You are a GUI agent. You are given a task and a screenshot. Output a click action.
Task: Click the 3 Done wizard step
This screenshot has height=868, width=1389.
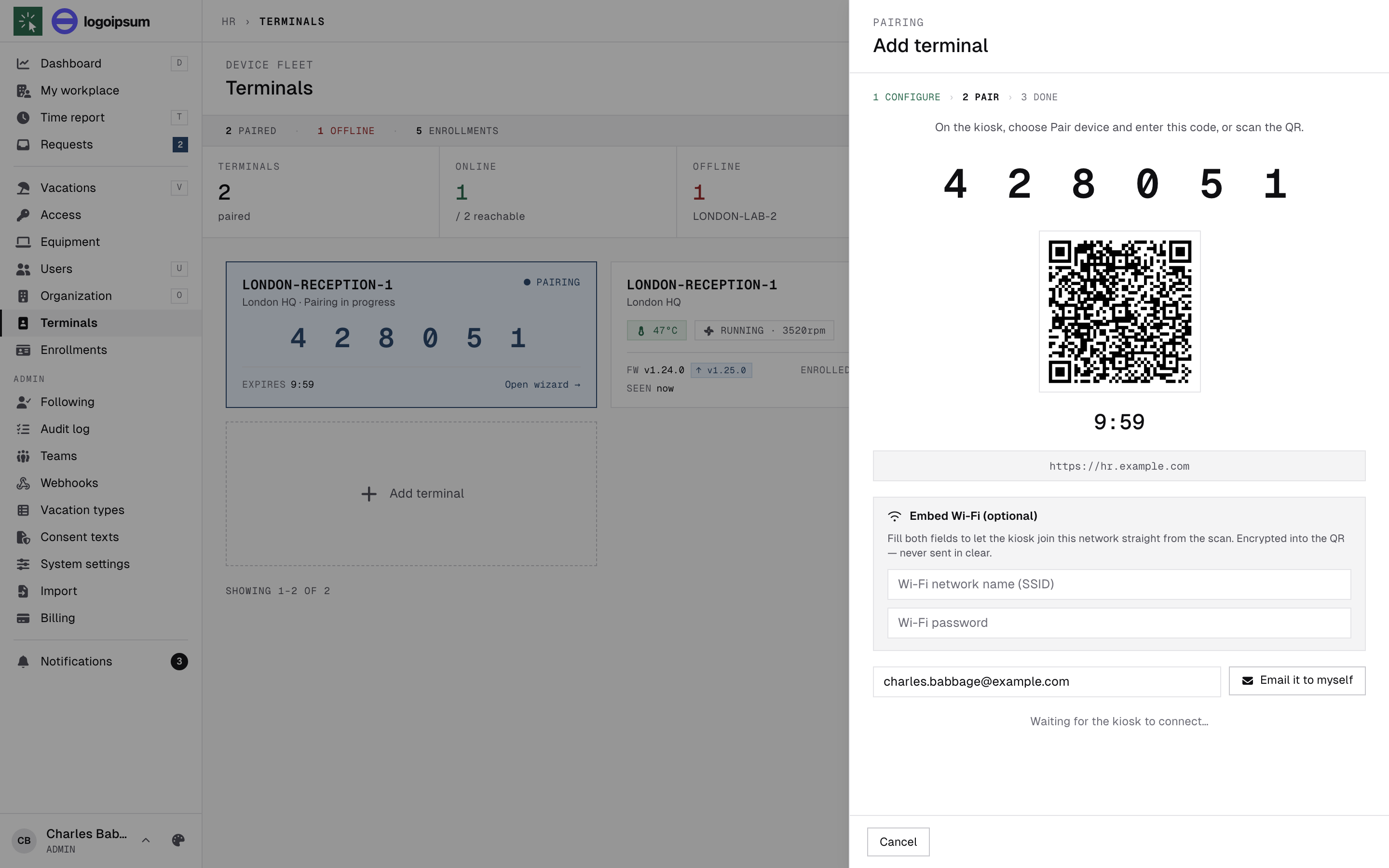click(1039, 97)
